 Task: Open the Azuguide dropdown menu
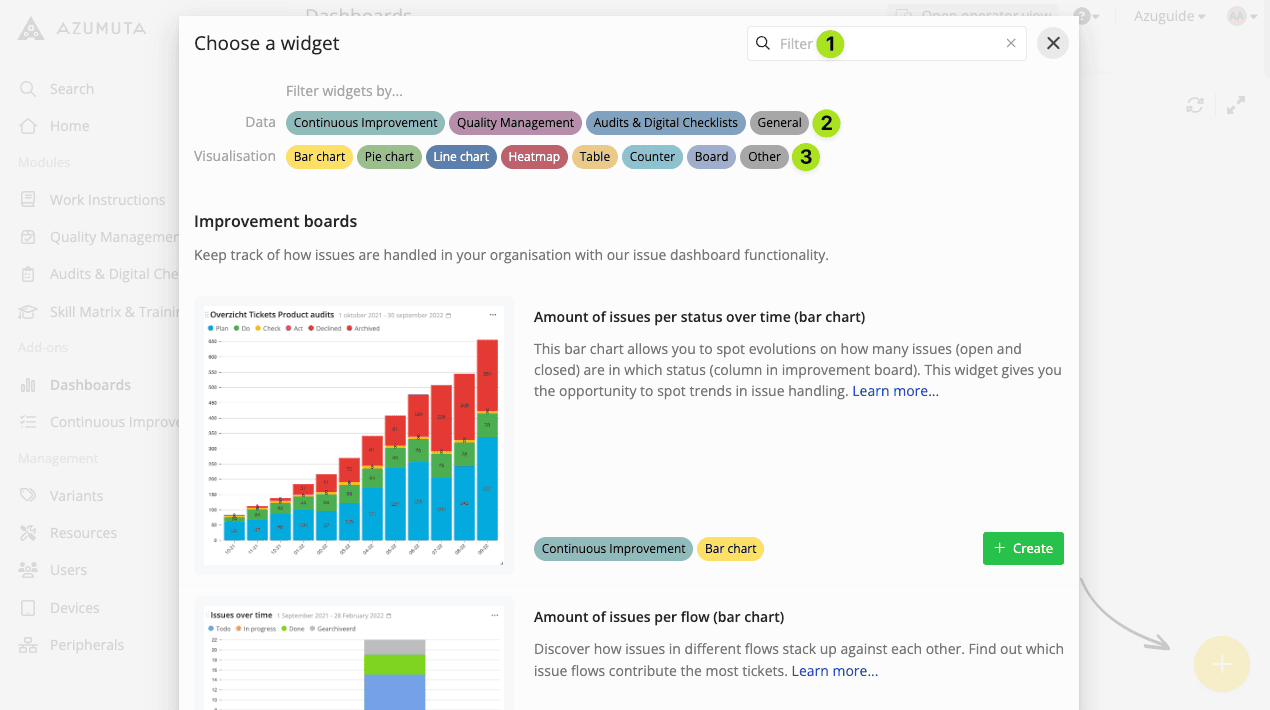(x=1169, y=16)
